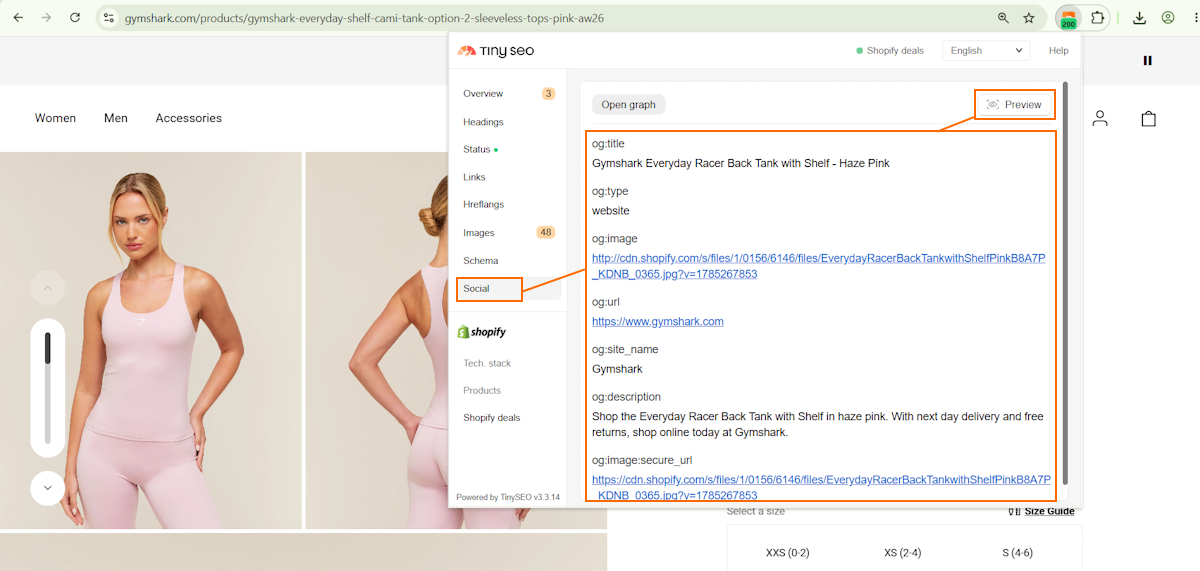This screenshot has height=571, width=1200.
Task: Bookmark this page with the star icon
Action: [x=1029, y=18]
